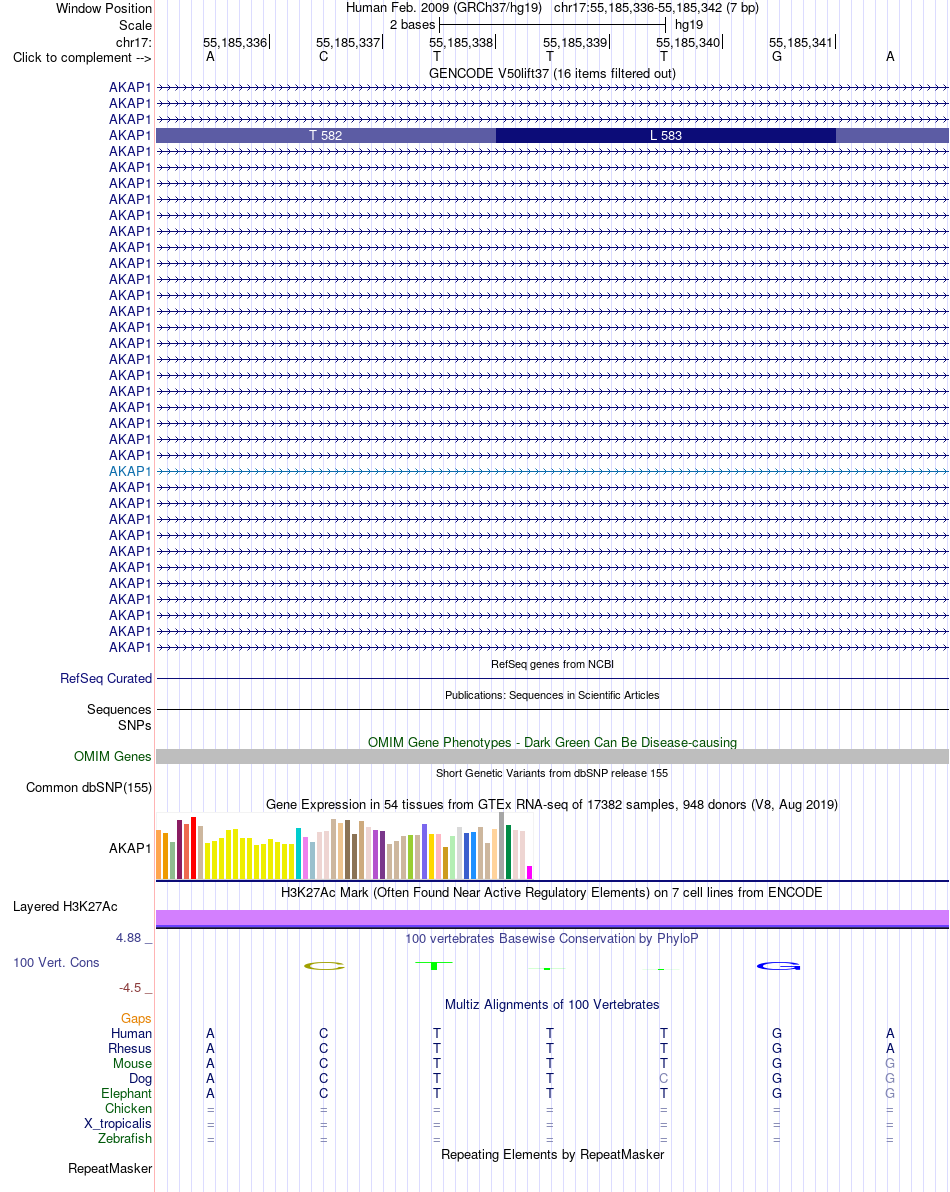The image size is (950, 1192).
Task: Click the AKAP1 label beside GTEx chart
Action: [x=130, y=848]
